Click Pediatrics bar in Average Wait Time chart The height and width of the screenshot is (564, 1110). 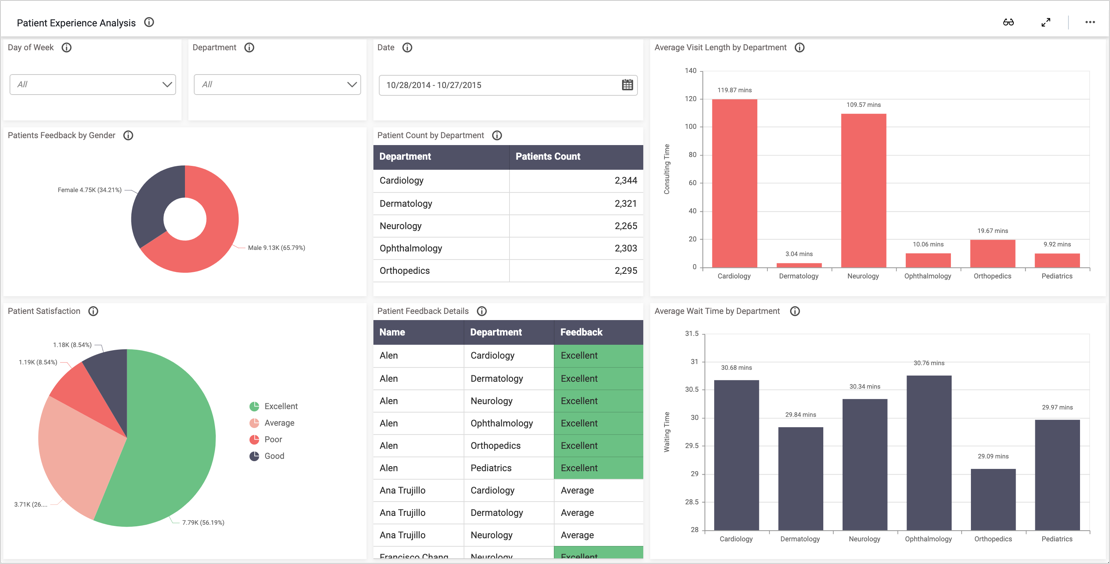(x=1057, y=475)
